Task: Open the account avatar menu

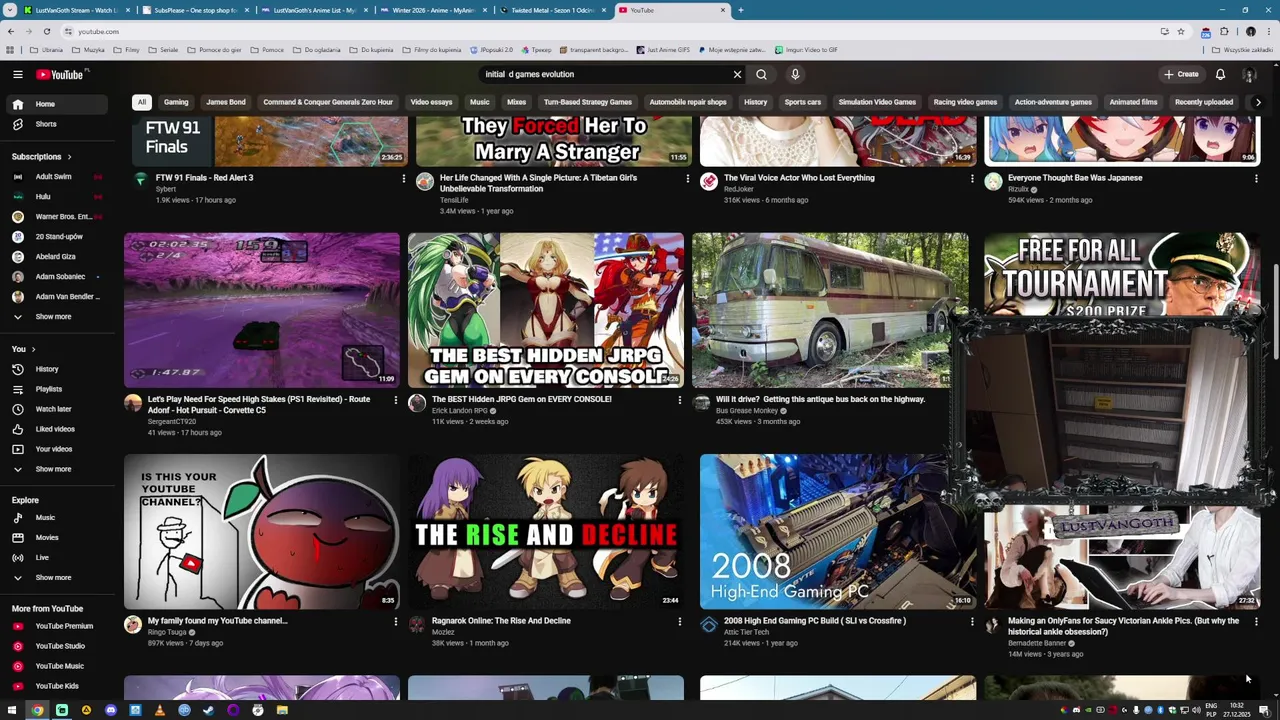Action: [x=1249, y=74]
